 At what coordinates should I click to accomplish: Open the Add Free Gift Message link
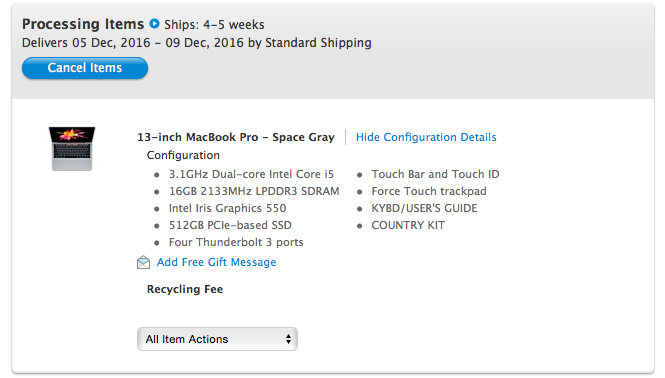click(216, 262)
